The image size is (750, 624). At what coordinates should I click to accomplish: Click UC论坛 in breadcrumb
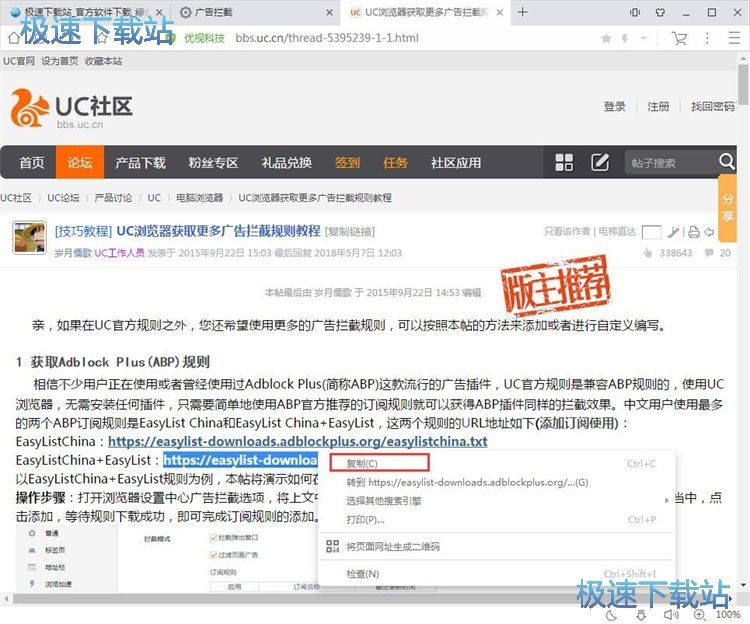pos(63,197)
